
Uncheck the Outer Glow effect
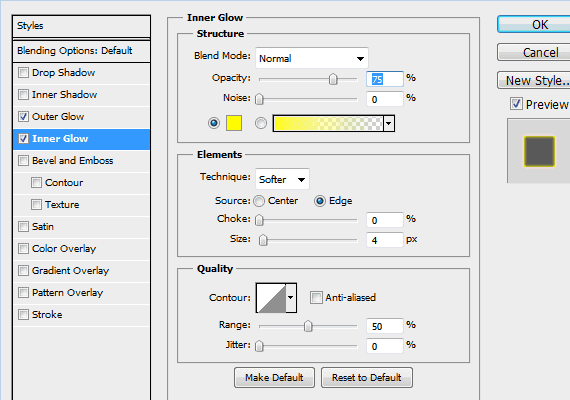point(23,117)
